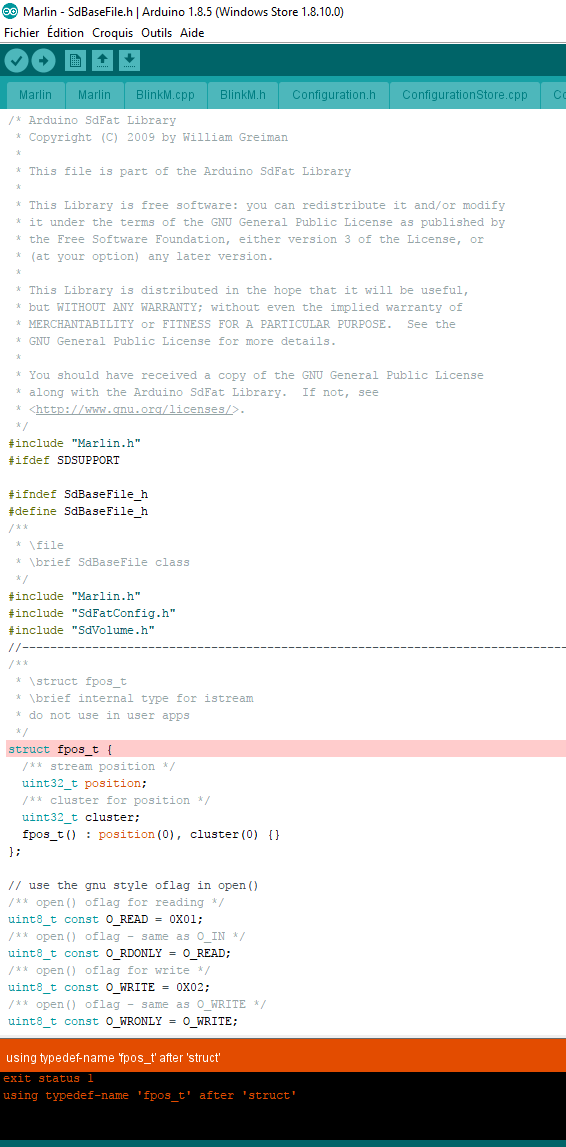Open the Croquis menu
Screen dimensions: 566x1147
[x=113, y=33]
